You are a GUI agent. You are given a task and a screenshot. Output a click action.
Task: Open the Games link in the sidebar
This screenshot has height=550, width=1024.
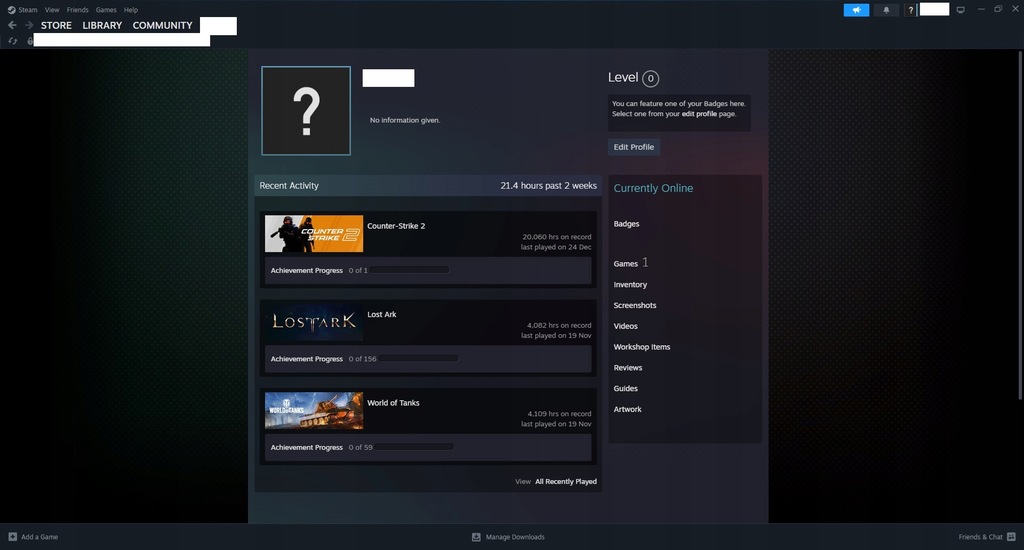(x=626, y=264)
